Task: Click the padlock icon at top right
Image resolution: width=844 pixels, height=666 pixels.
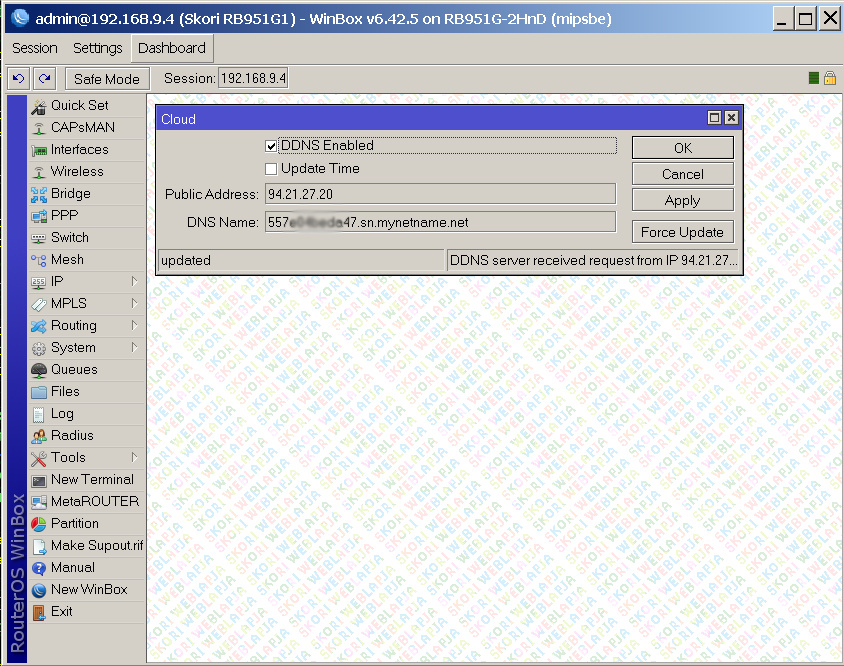Action: point(830,78)
